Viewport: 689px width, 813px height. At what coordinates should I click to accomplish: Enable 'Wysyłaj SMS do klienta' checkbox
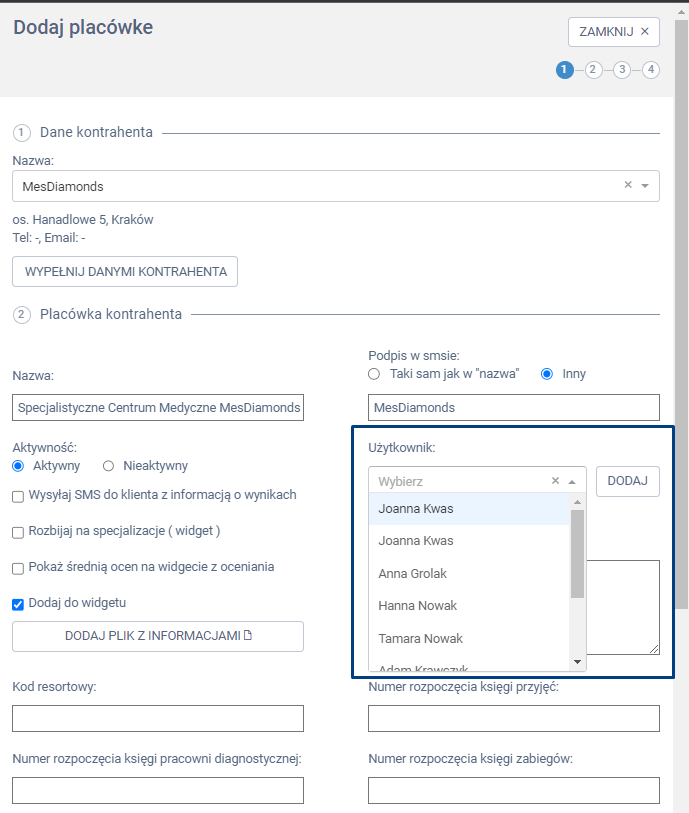(18, 496)
